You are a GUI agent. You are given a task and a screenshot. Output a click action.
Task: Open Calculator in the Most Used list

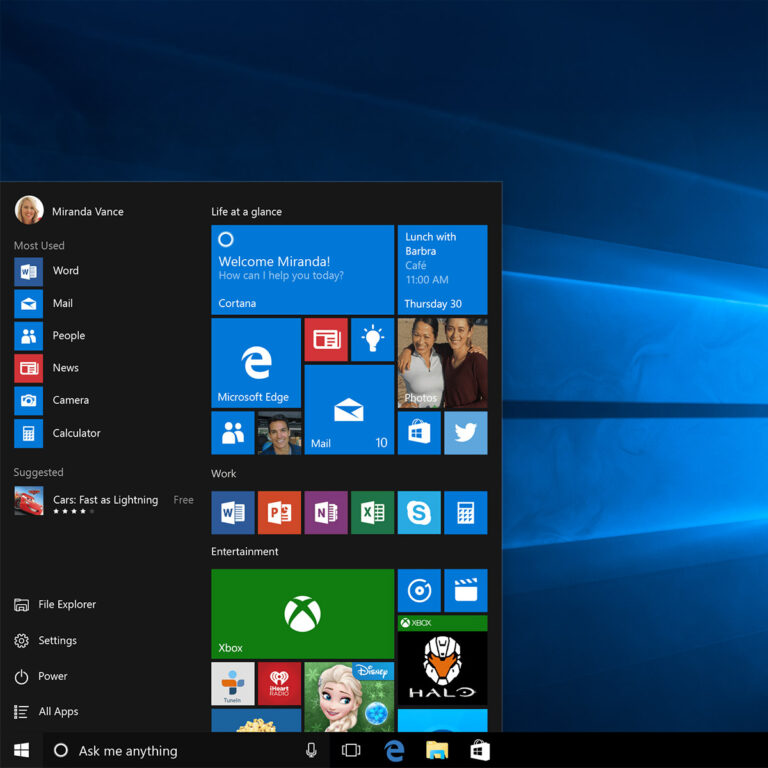point(58,433)
